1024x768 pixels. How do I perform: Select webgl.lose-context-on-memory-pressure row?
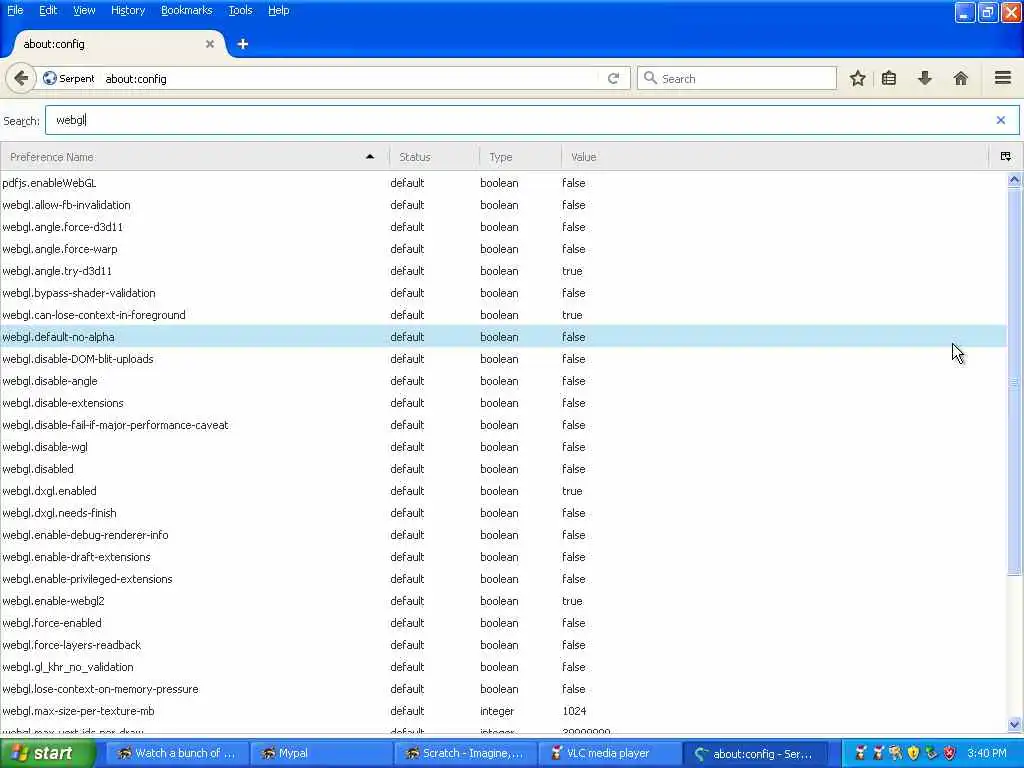click(503, 689)
